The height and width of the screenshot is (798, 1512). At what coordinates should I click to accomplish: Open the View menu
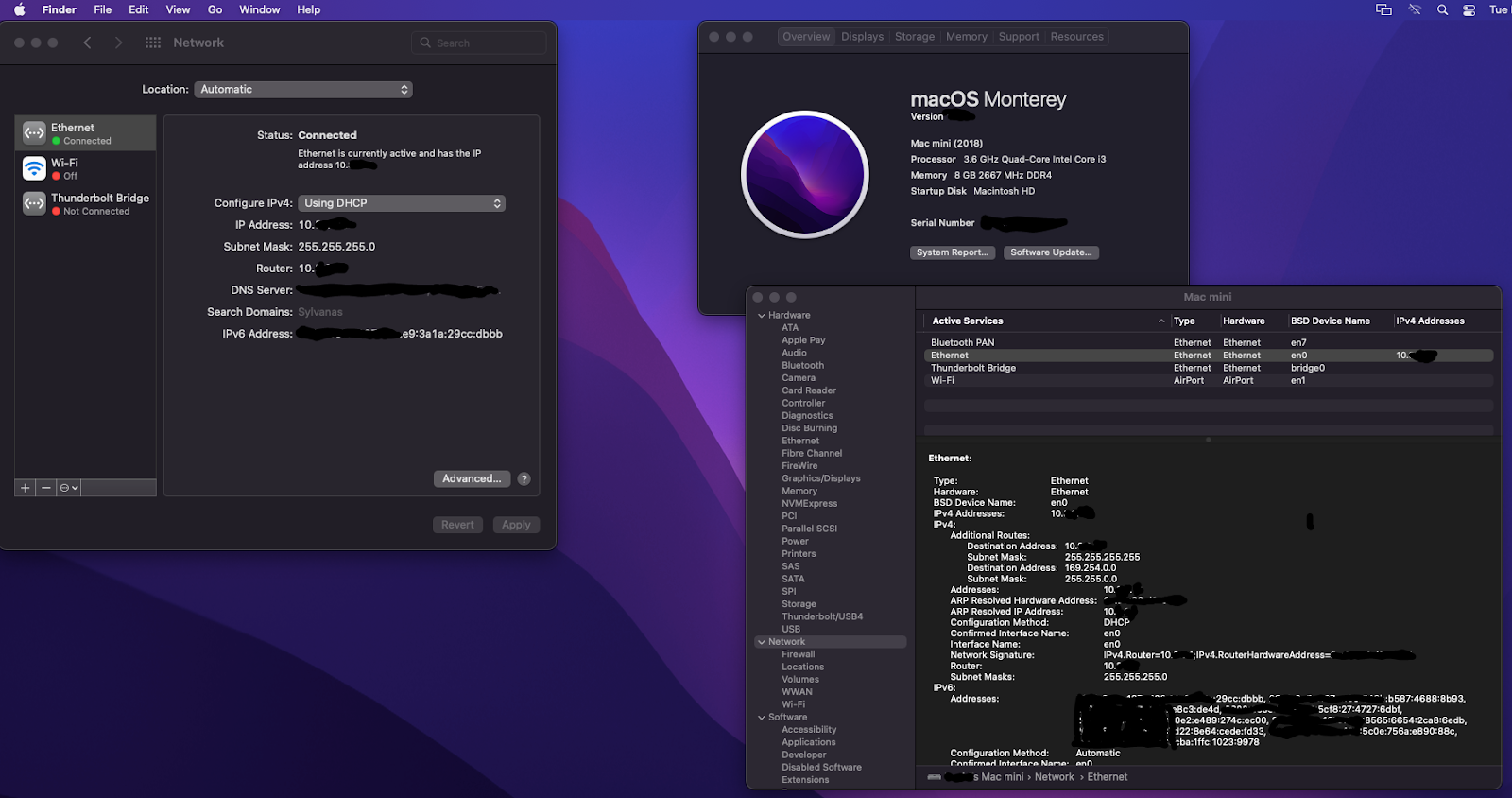178,9
